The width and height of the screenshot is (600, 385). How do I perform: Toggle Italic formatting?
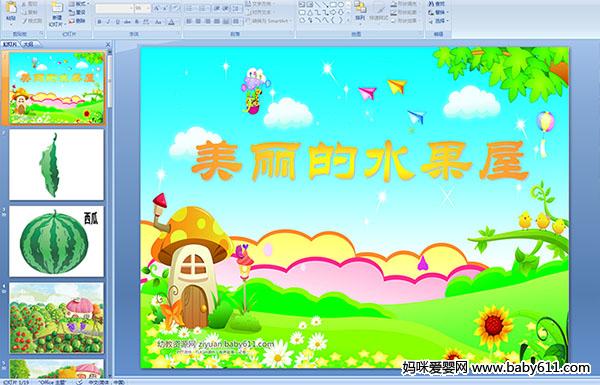click(108, 22)
